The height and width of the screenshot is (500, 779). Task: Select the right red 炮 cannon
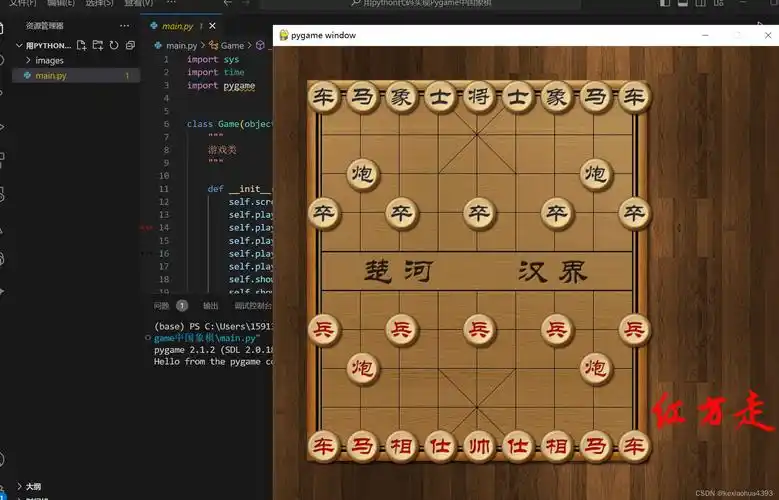[x=596, y=368]
